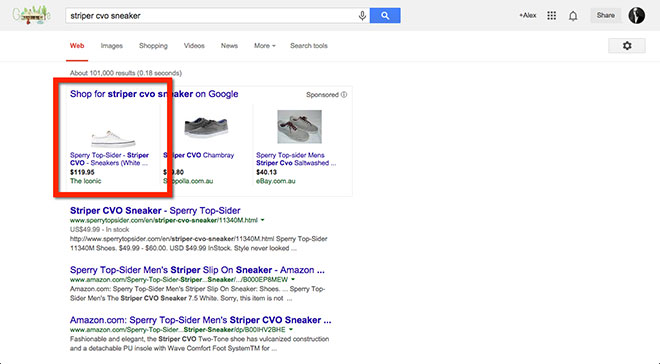The height and width of the screenshot is (364, 660).
Task: Open Search tools options
Action: coord(309,45)
